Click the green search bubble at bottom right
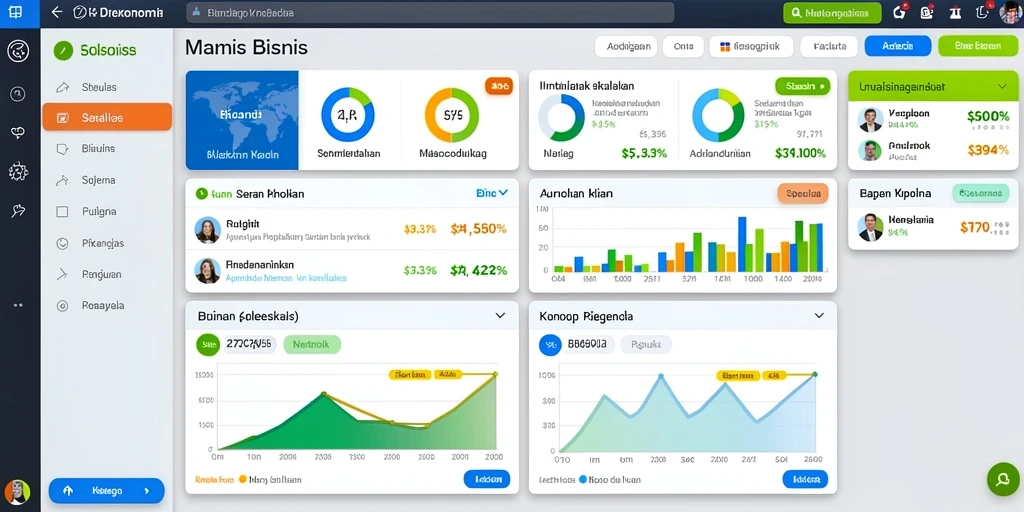The image size is (1024, 512). 1002,480
